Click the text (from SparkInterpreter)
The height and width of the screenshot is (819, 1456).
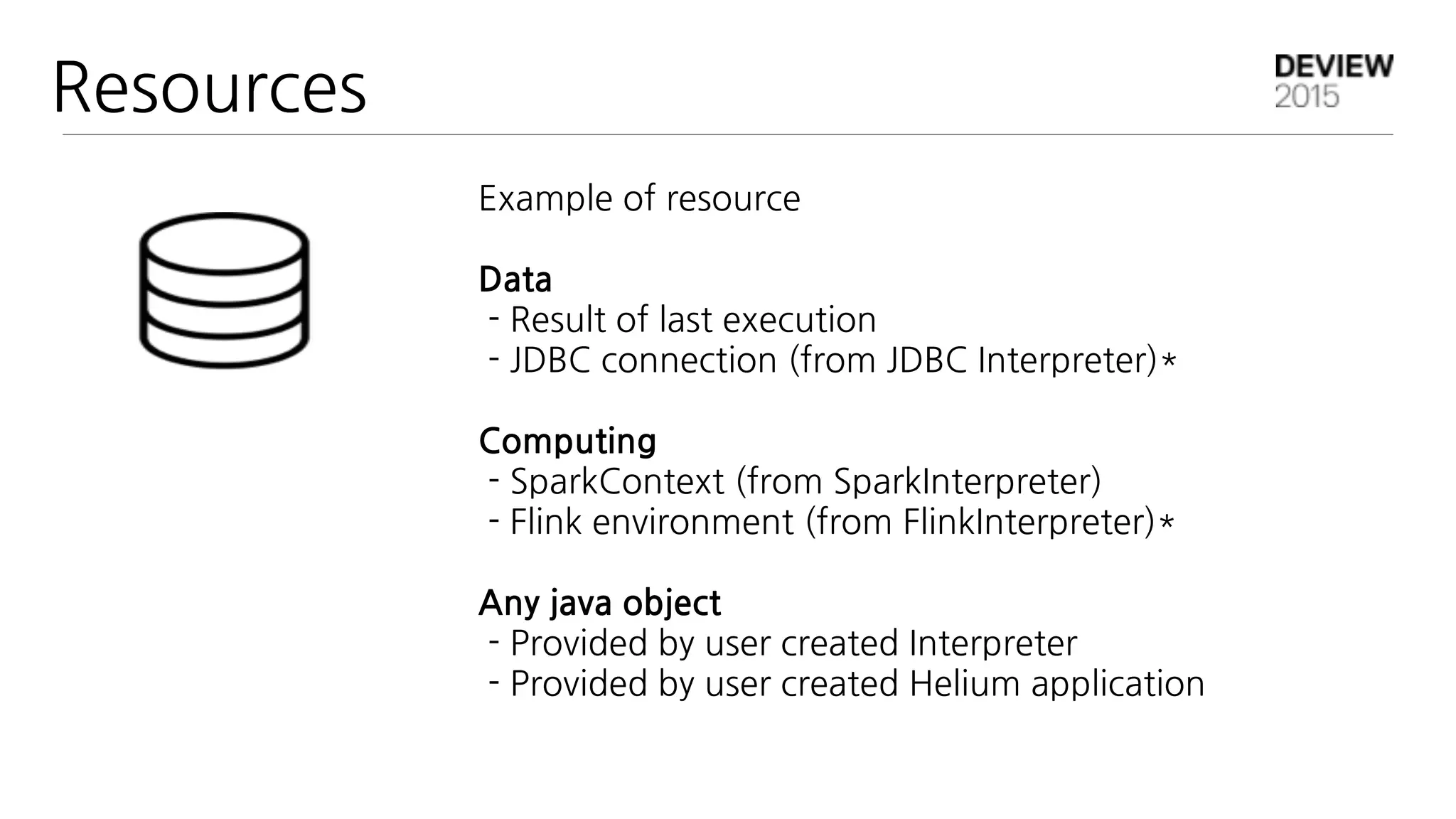click(x=918, y=481)
